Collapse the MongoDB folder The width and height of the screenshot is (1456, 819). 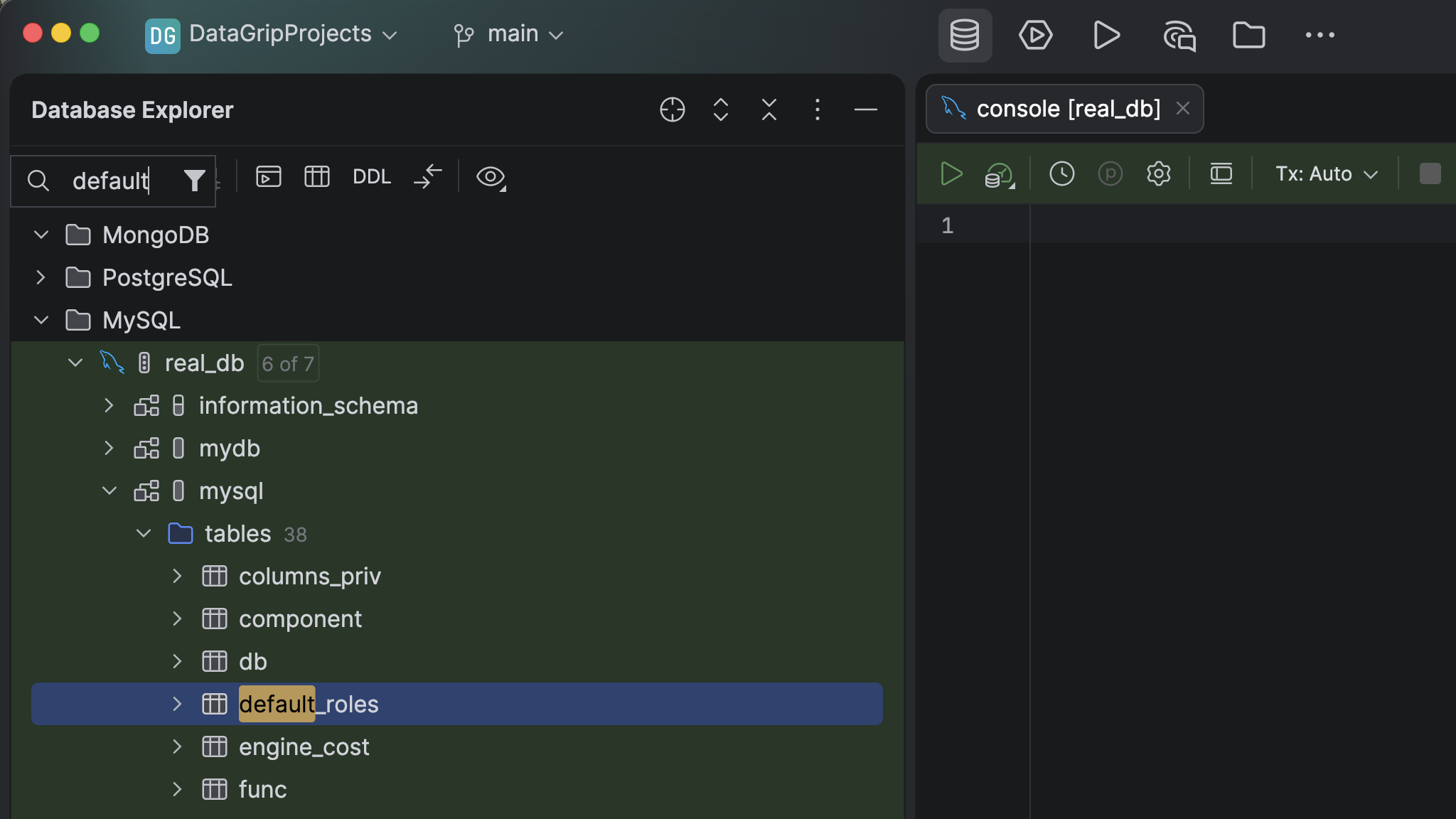(41, 235)
